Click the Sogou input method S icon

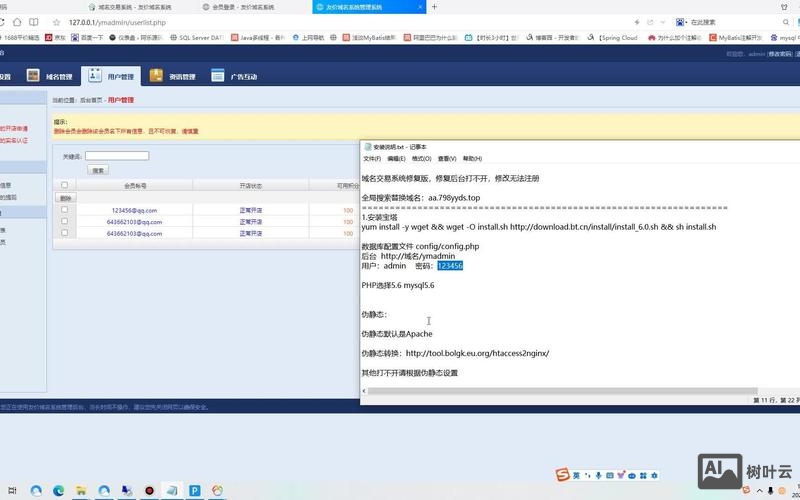click(x=563, y=474)
